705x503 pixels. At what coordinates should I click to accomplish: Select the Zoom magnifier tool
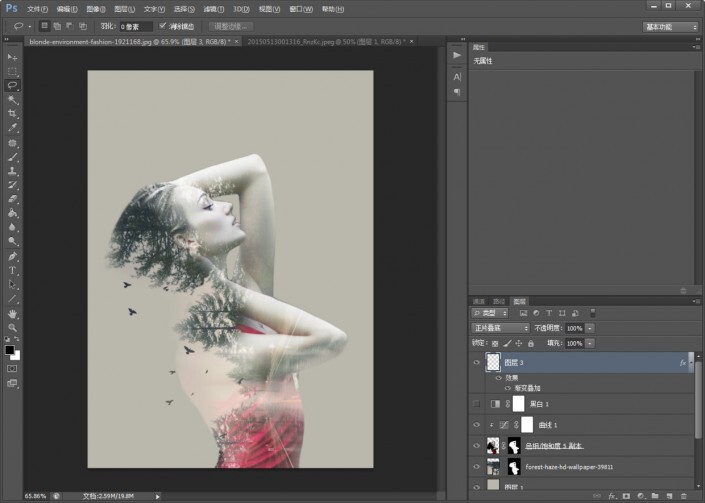[13, 327]
